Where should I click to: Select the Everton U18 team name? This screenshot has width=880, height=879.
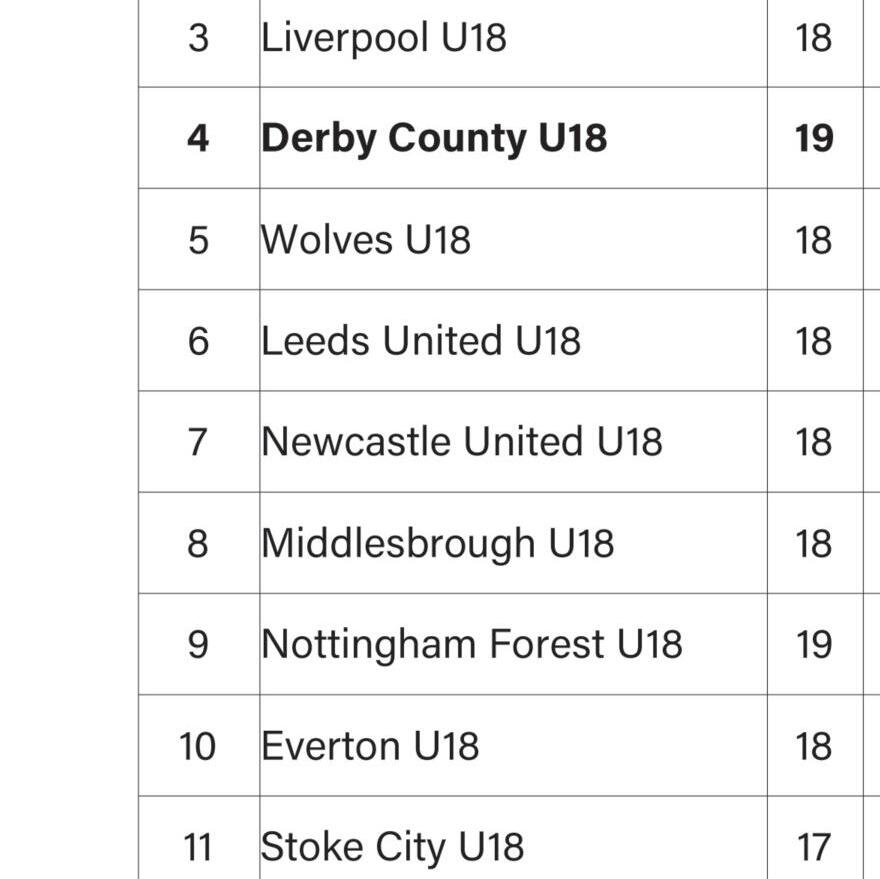[370, 746]
